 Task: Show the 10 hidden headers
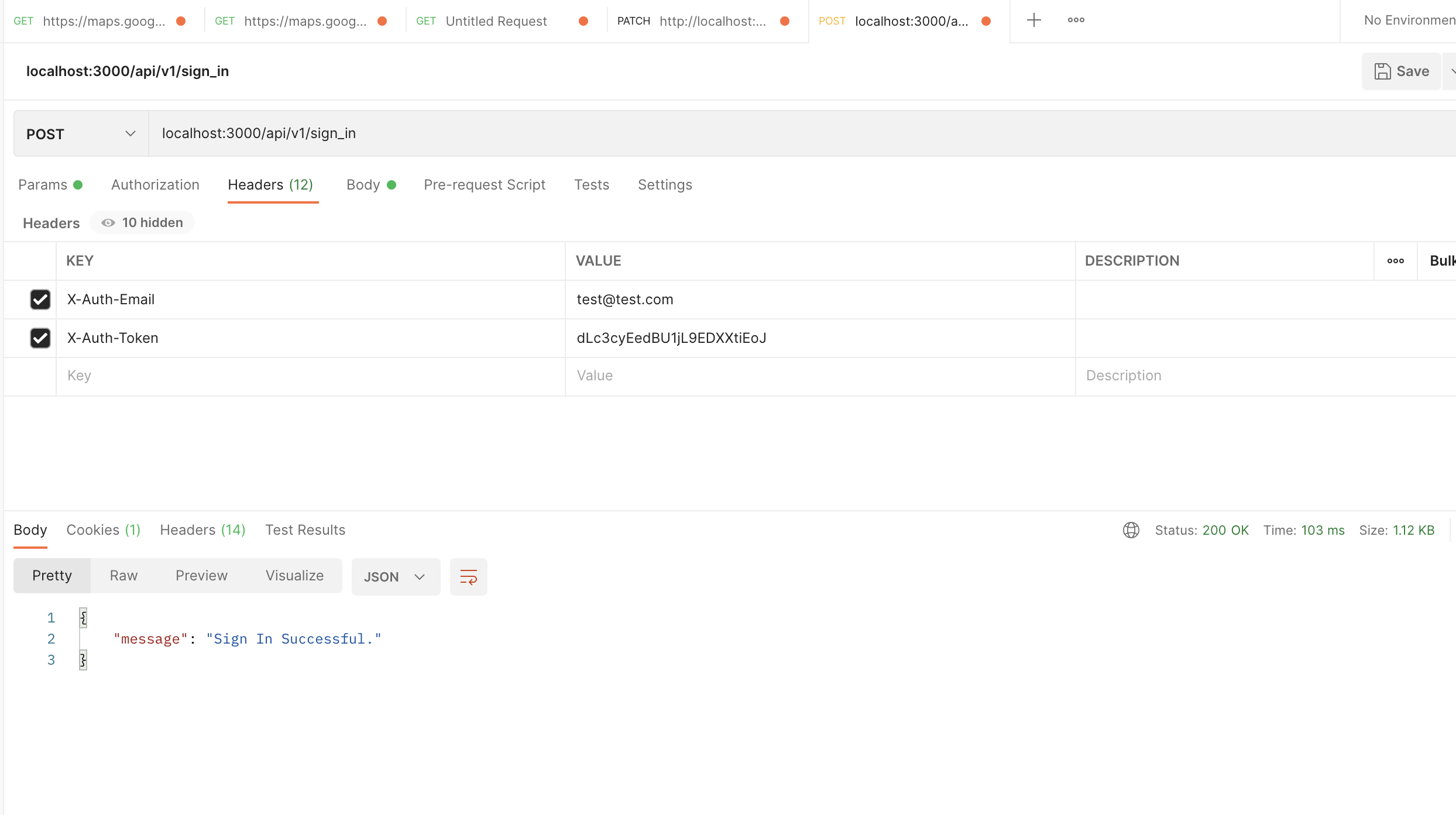pyautogui.click(x=142, y=222)
